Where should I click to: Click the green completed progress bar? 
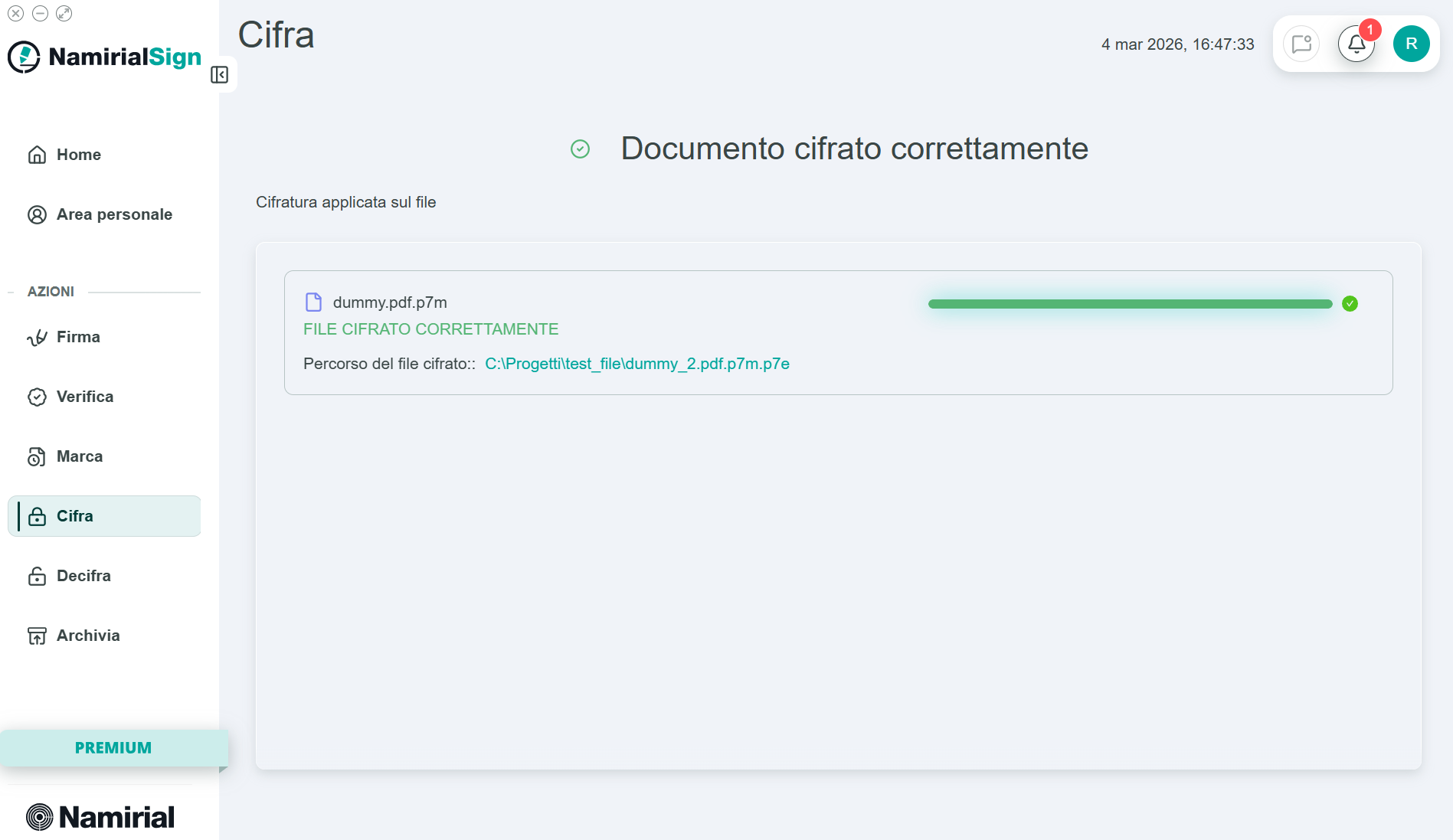(x=1130, y=304)
